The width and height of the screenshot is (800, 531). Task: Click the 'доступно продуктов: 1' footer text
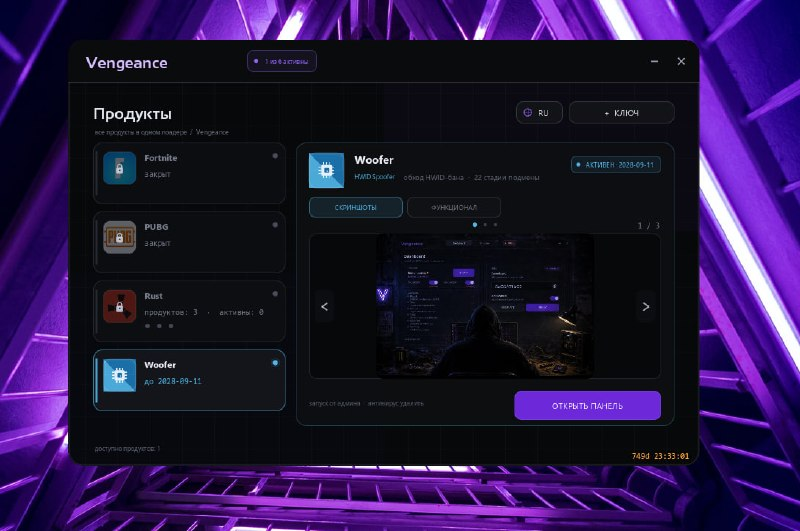click(127, 448)
